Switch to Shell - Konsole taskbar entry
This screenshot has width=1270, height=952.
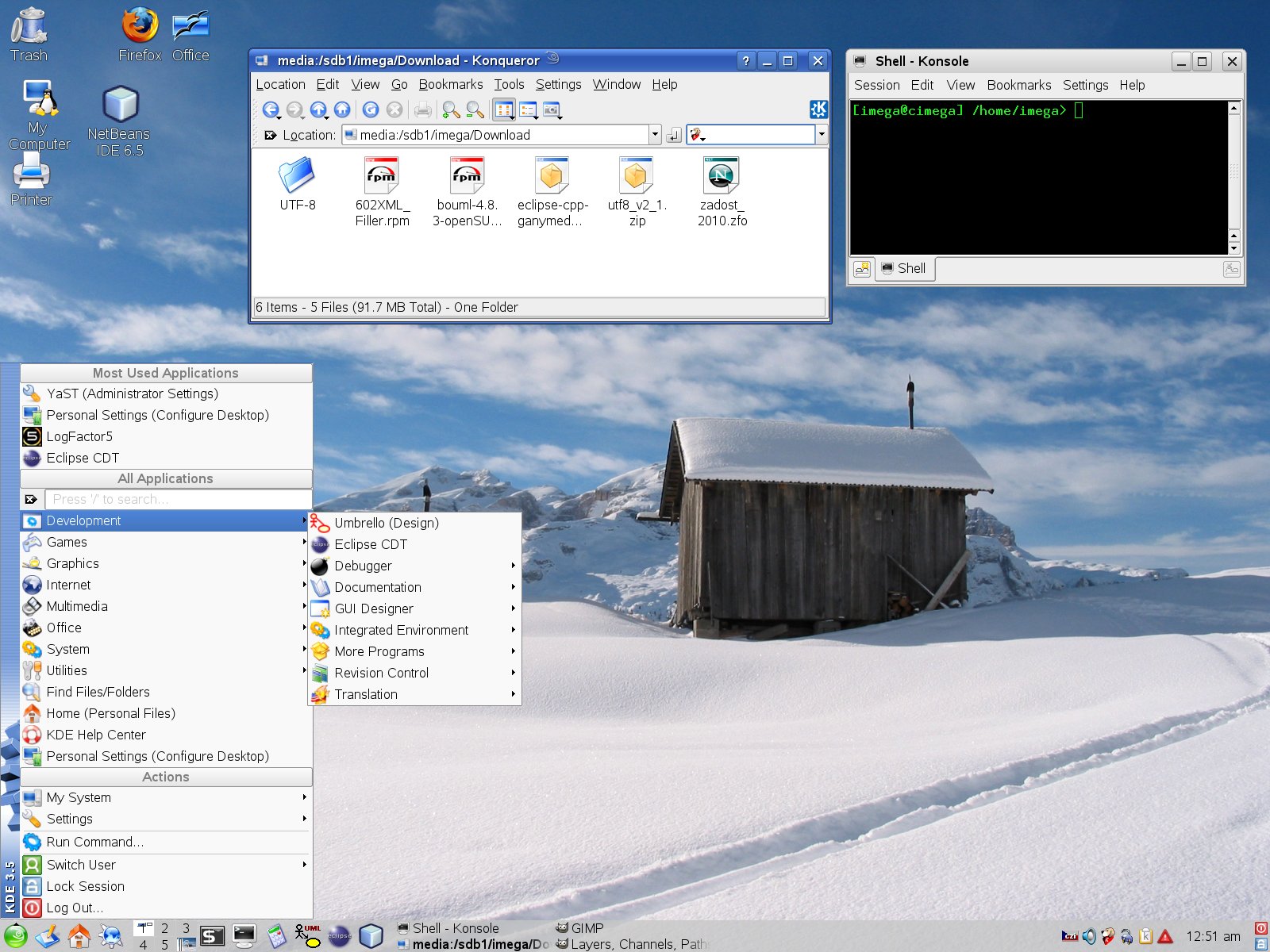(x=472, y=928)
